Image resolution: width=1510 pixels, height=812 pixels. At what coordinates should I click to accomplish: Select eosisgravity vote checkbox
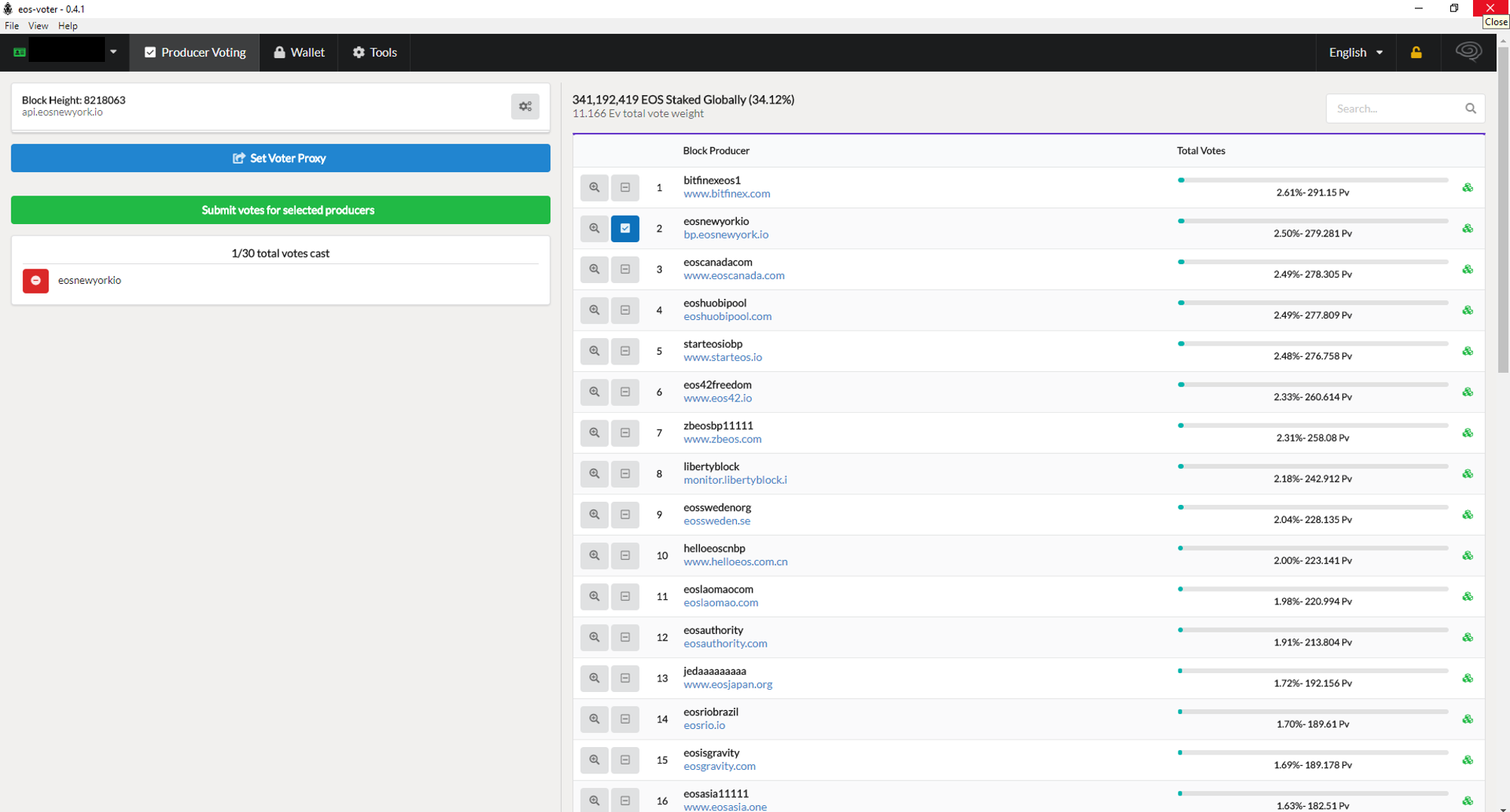(625, 760)
